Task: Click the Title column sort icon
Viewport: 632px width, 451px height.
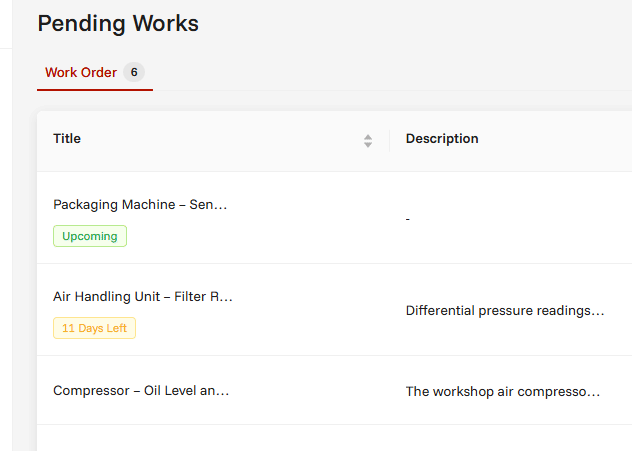Action: [368, 141]
